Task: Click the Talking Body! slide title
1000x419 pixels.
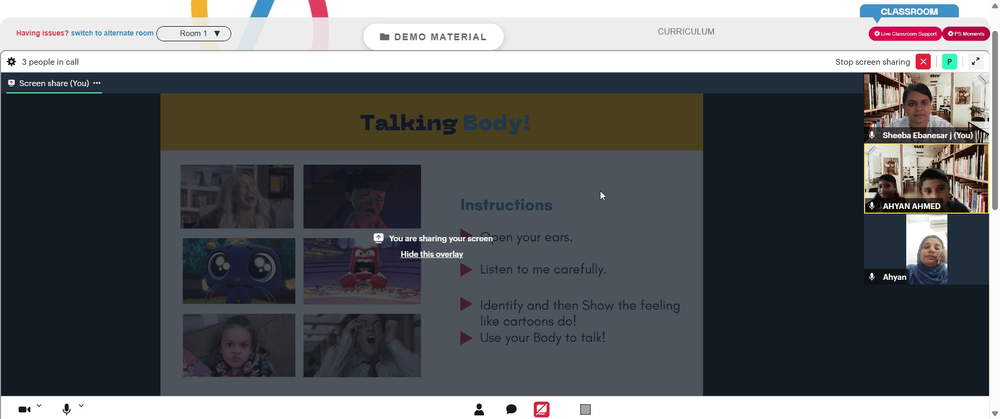Action: (445, 122)
